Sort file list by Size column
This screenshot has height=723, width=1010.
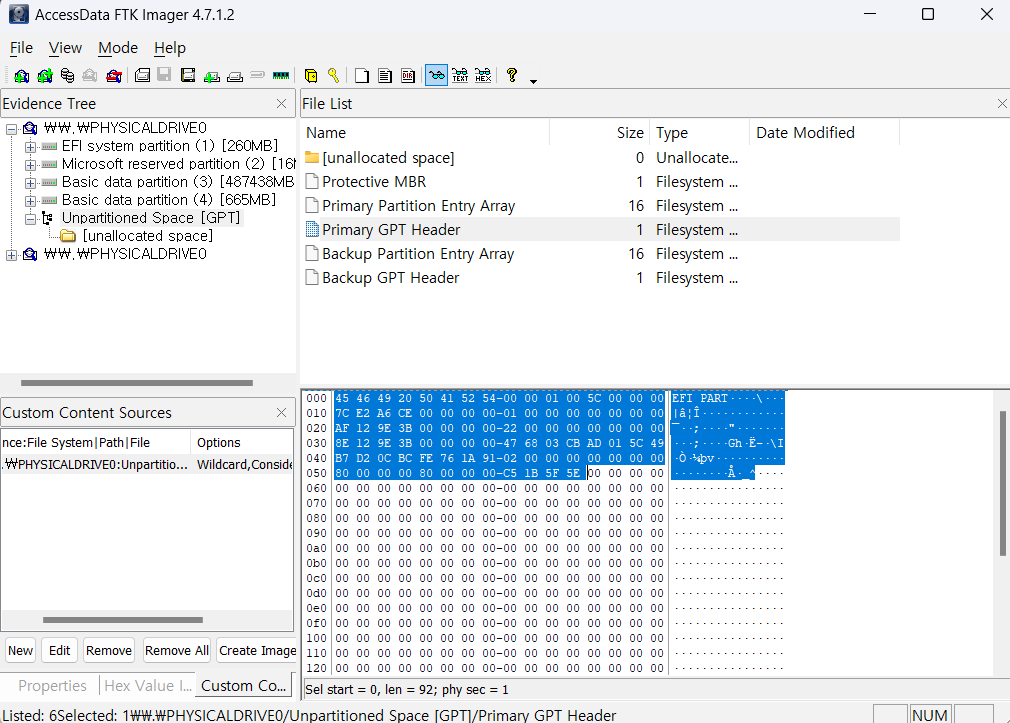coord(600,133)
